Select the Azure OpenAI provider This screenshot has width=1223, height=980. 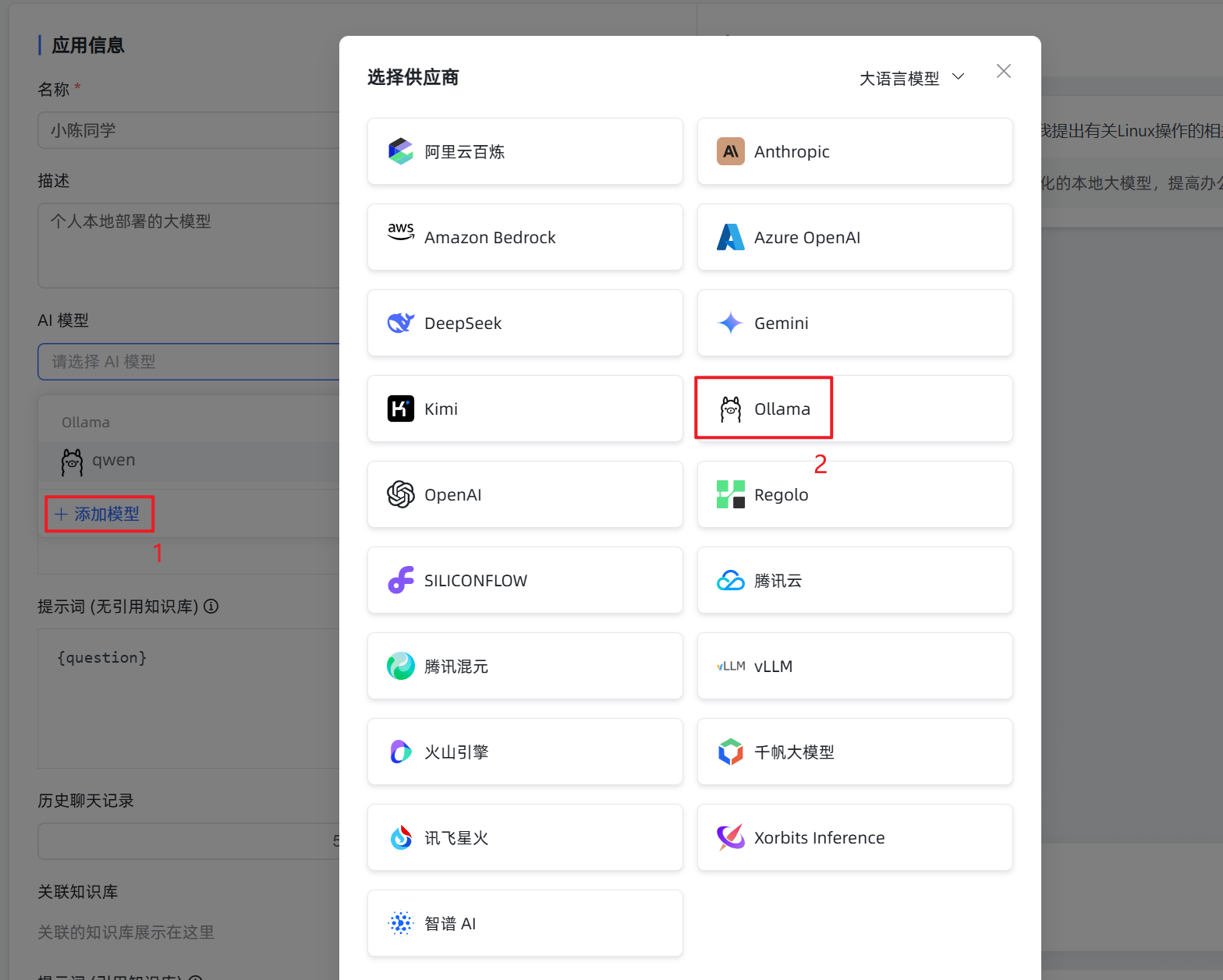[855, 237]
